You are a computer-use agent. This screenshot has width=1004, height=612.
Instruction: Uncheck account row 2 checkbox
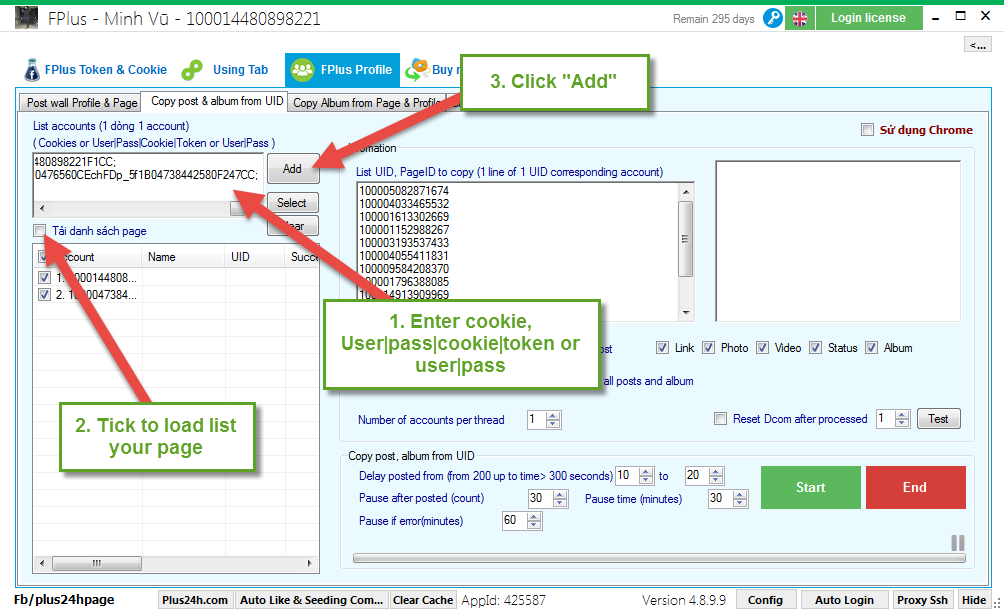pos(44,295)
